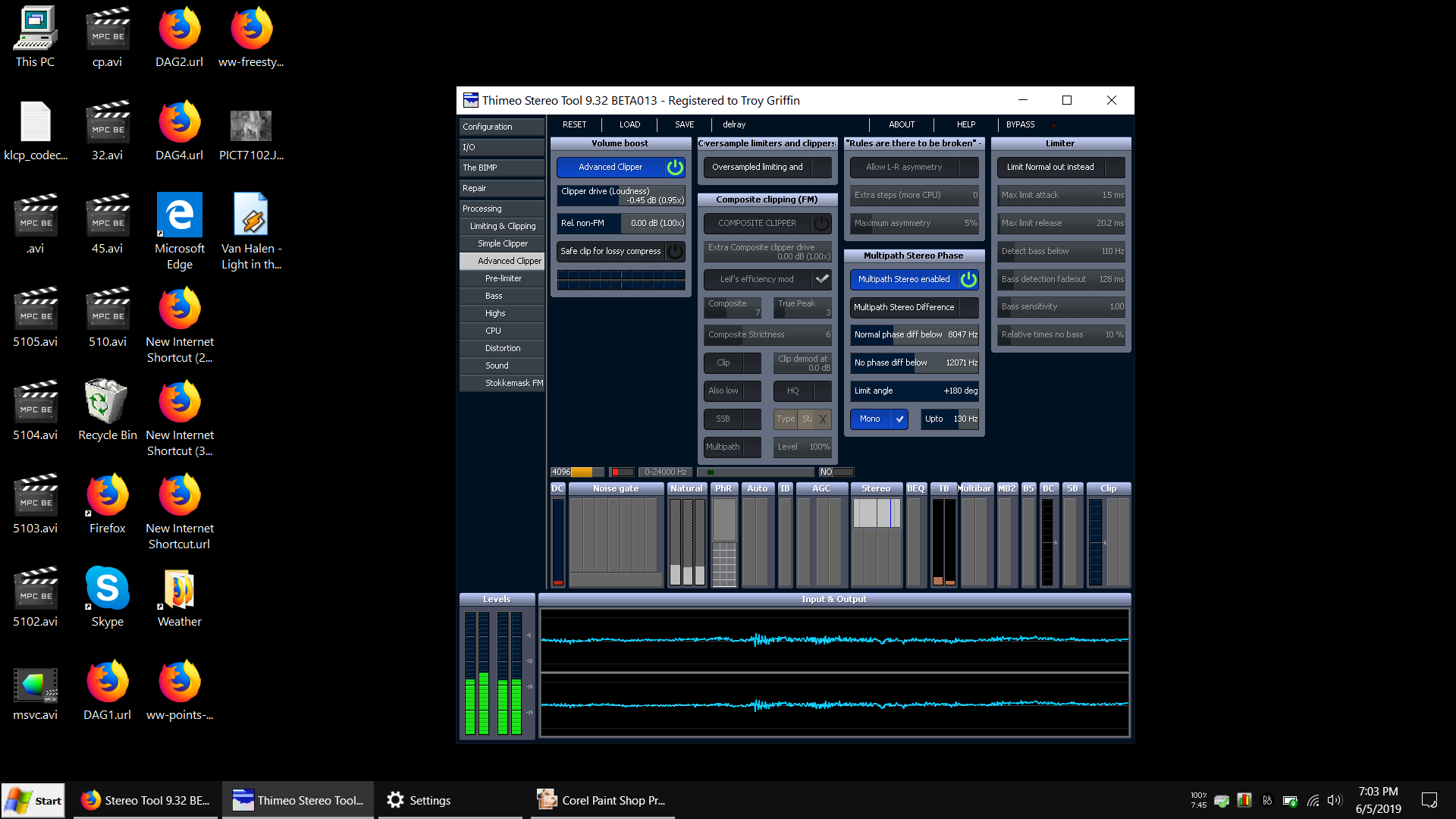Click the SSB button in Composite clipping
This screenshot has height=819, width=1456.
pos(732,419)
